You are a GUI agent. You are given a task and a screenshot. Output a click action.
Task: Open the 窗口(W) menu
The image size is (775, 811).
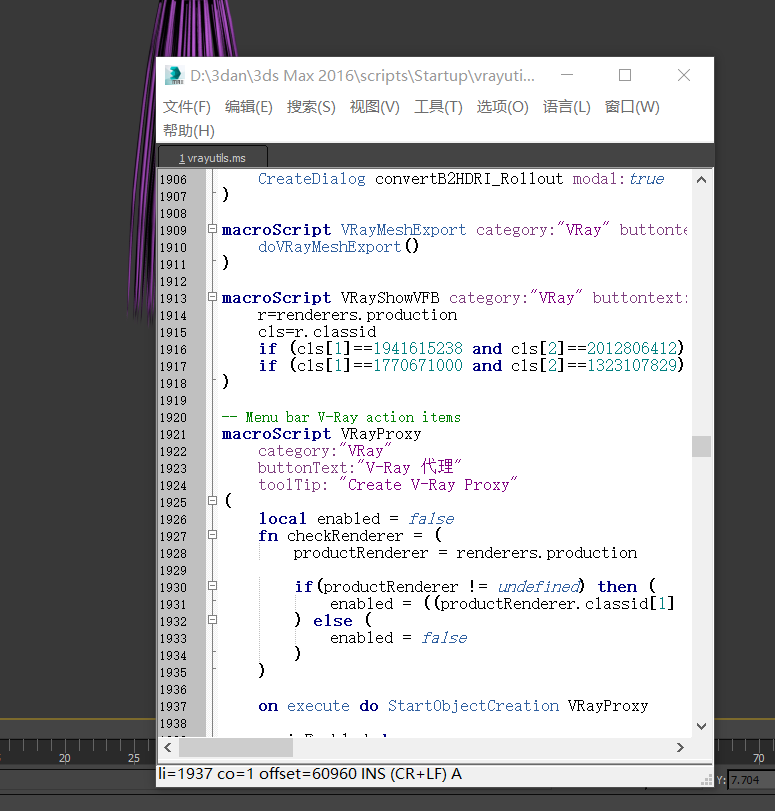tap(632, 107)
